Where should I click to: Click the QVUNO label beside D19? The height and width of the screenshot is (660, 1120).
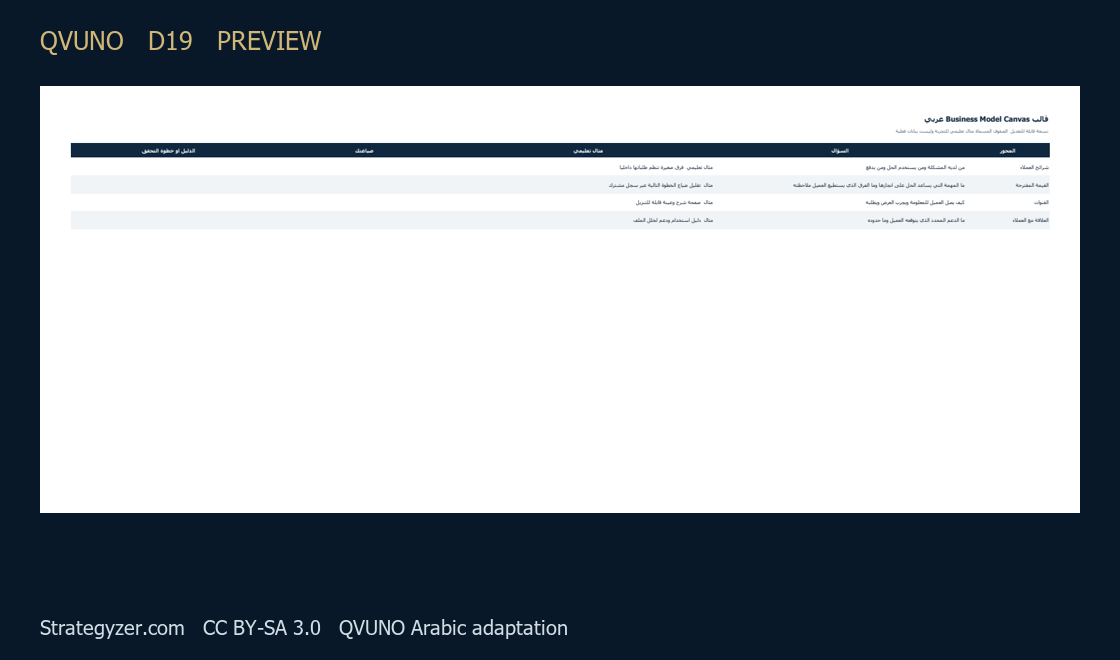[x=81, y=41]
